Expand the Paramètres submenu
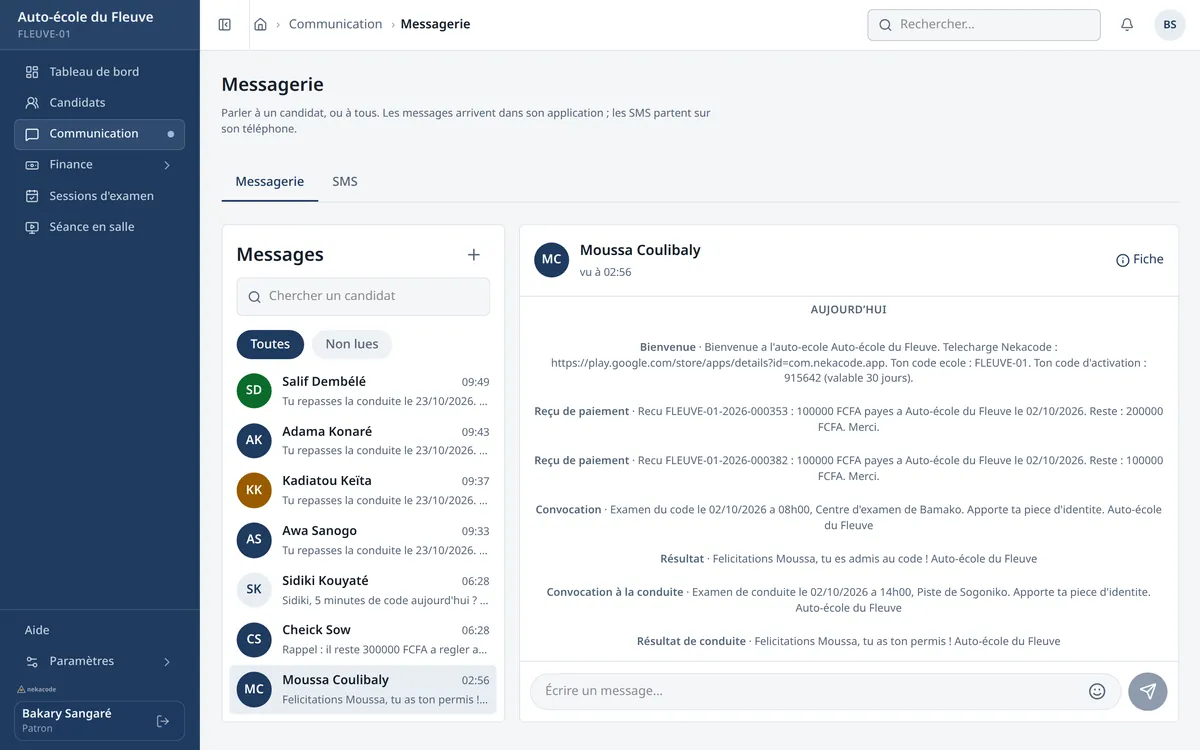This screenshot has height=750, width=1200. pos(100,661)
